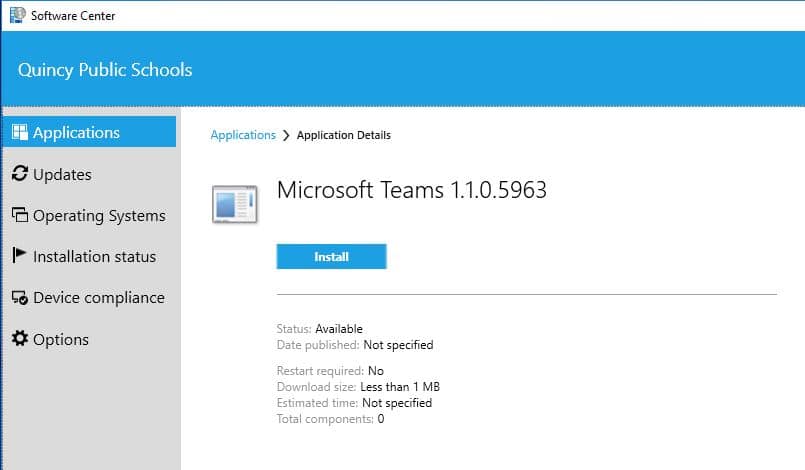Open the Device compliance label

click(98, 298)
